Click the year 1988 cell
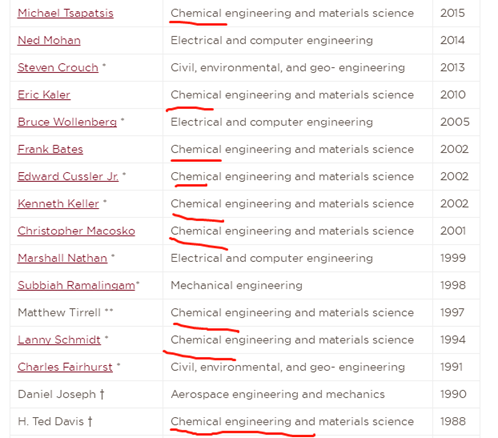Image resolution: width=498 pixels, height=438 pixels. [x=456, y=422]
